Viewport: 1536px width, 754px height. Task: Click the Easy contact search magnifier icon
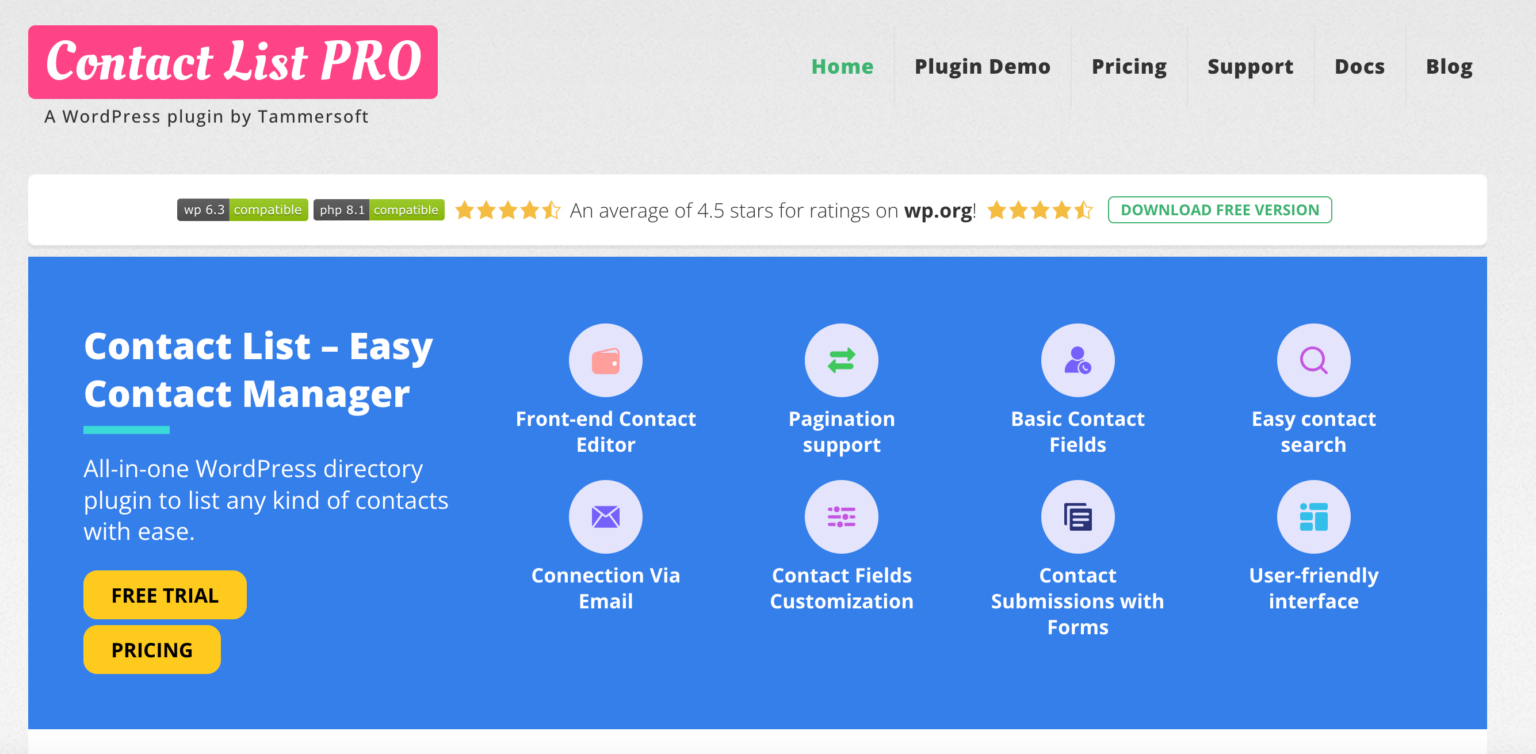click(1313, 360)
